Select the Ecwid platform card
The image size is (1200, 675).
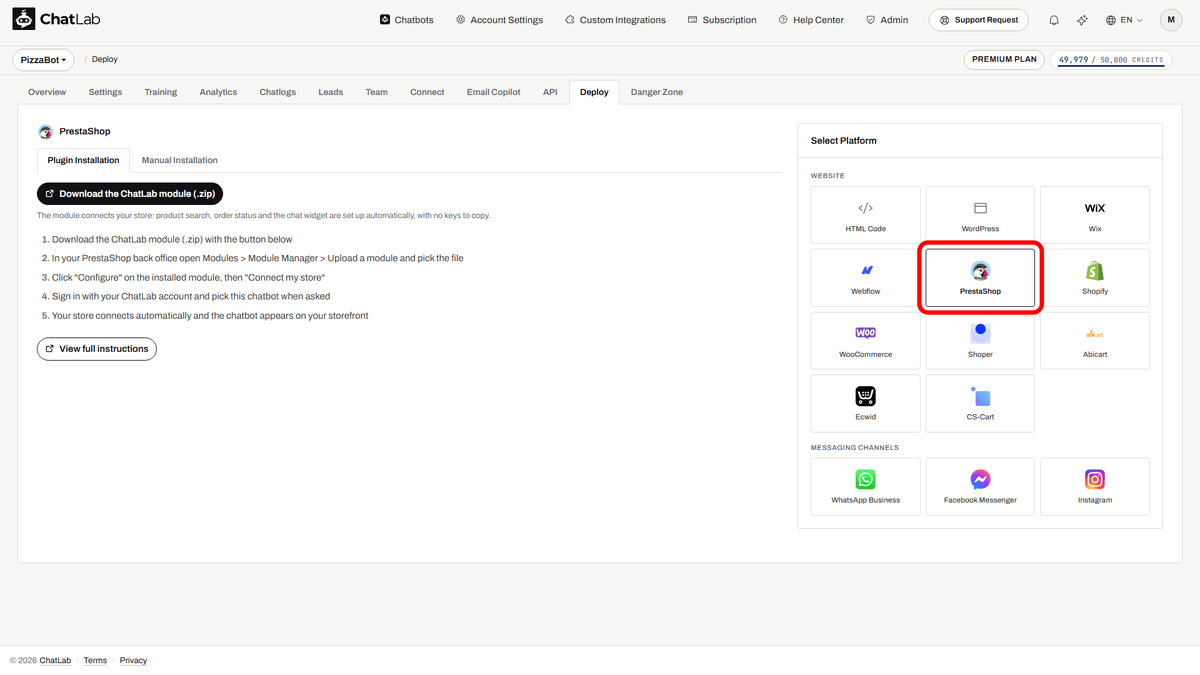click(x=865, y=403)
